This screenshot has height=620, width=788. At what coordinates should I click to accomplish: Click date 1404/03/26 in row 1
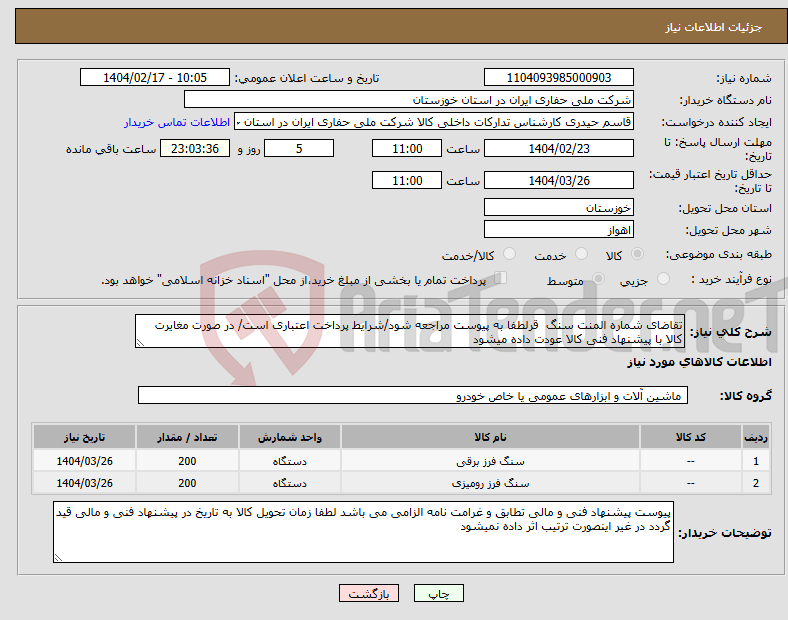84,461
